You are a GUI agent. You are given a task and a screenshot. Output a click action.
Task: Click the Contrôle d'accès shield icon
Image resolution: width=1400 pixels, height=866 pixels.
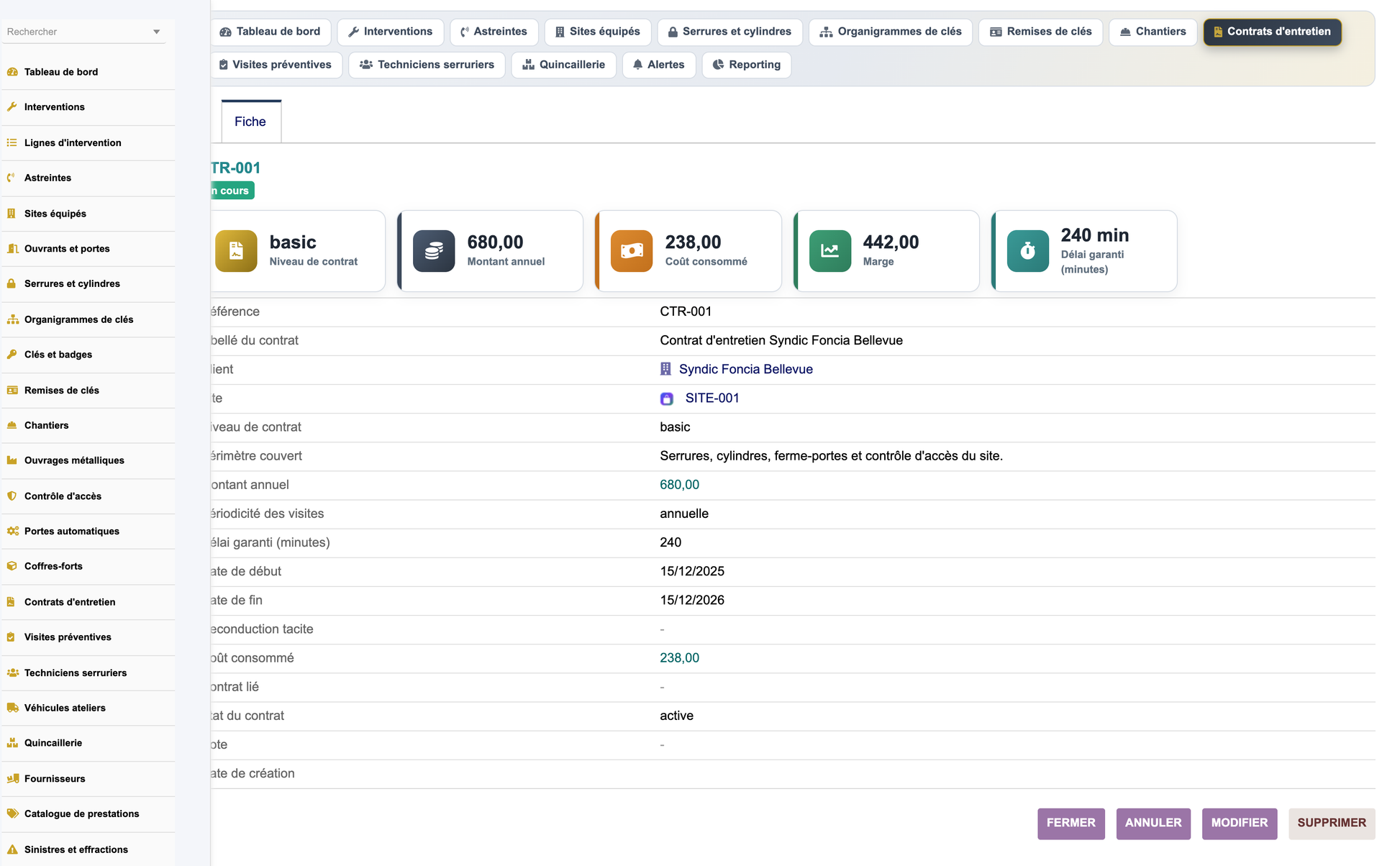pos(12,496)
